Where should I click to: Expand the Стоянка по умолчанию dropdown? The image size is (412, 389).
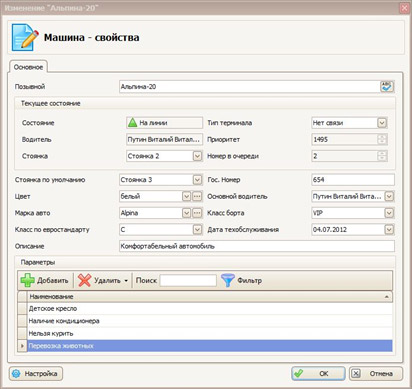point(197,180)
